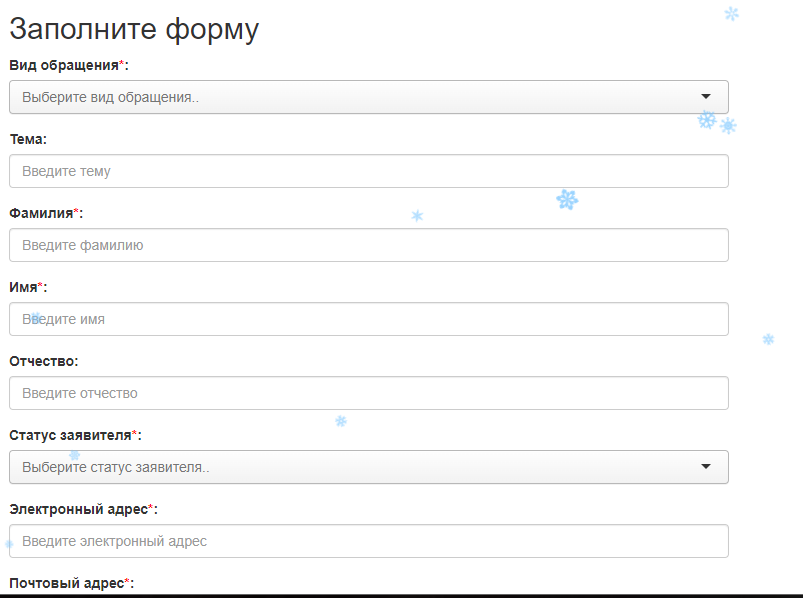The height and width of the screenshot is (598, 803).
Task: Focus the 'Введите отчество' input field
Action: coord(369,393)
